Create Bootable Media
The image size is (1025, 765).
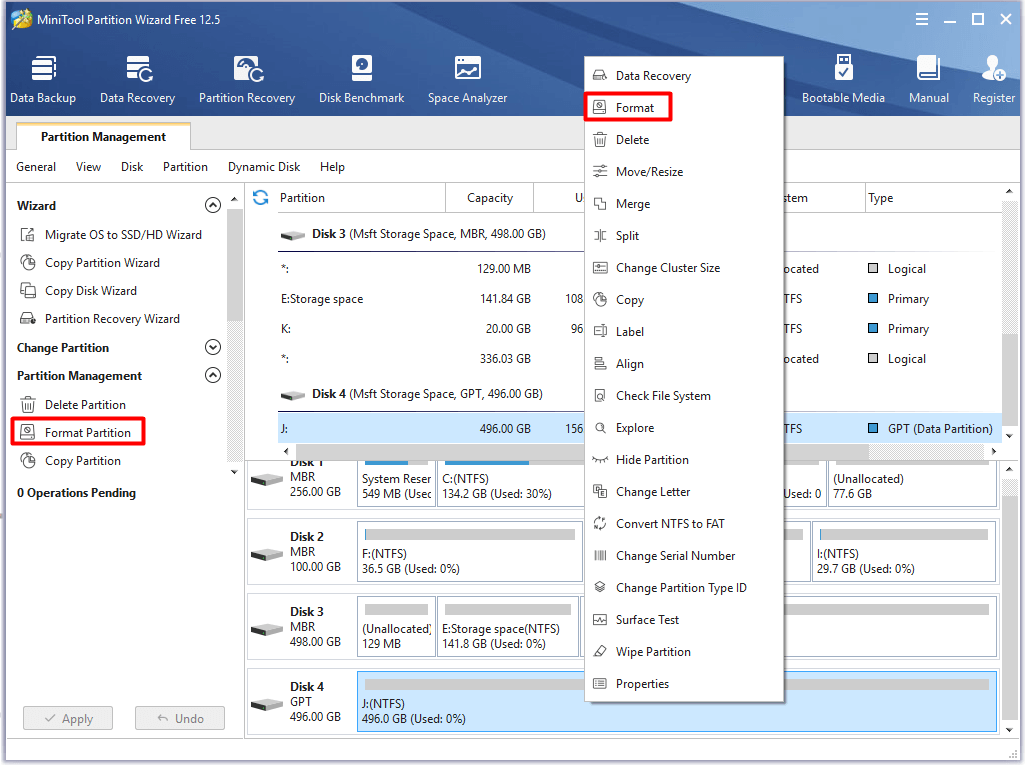tap(843, 80)
